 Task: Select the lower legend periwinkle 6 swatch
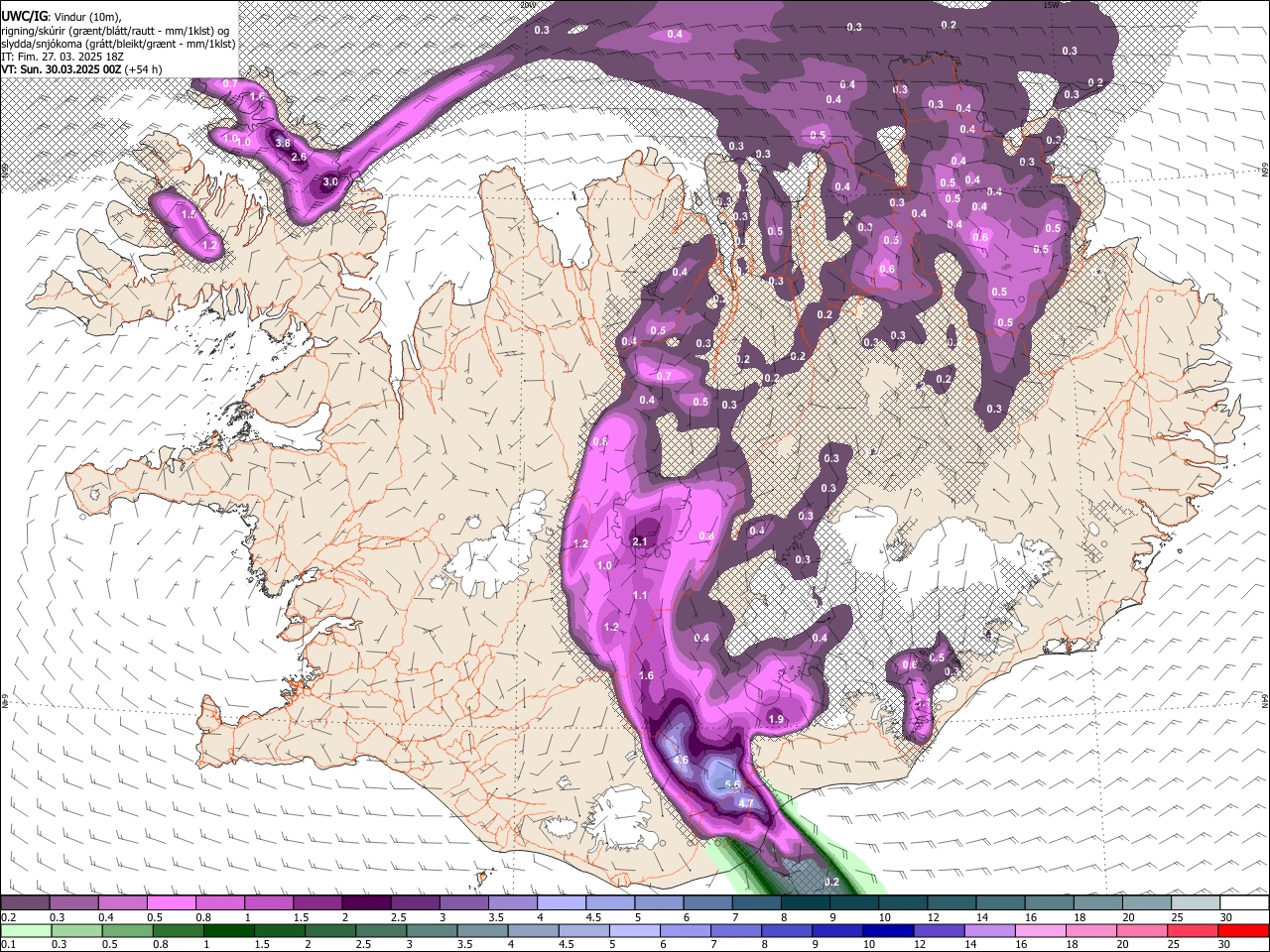[686, 930]
